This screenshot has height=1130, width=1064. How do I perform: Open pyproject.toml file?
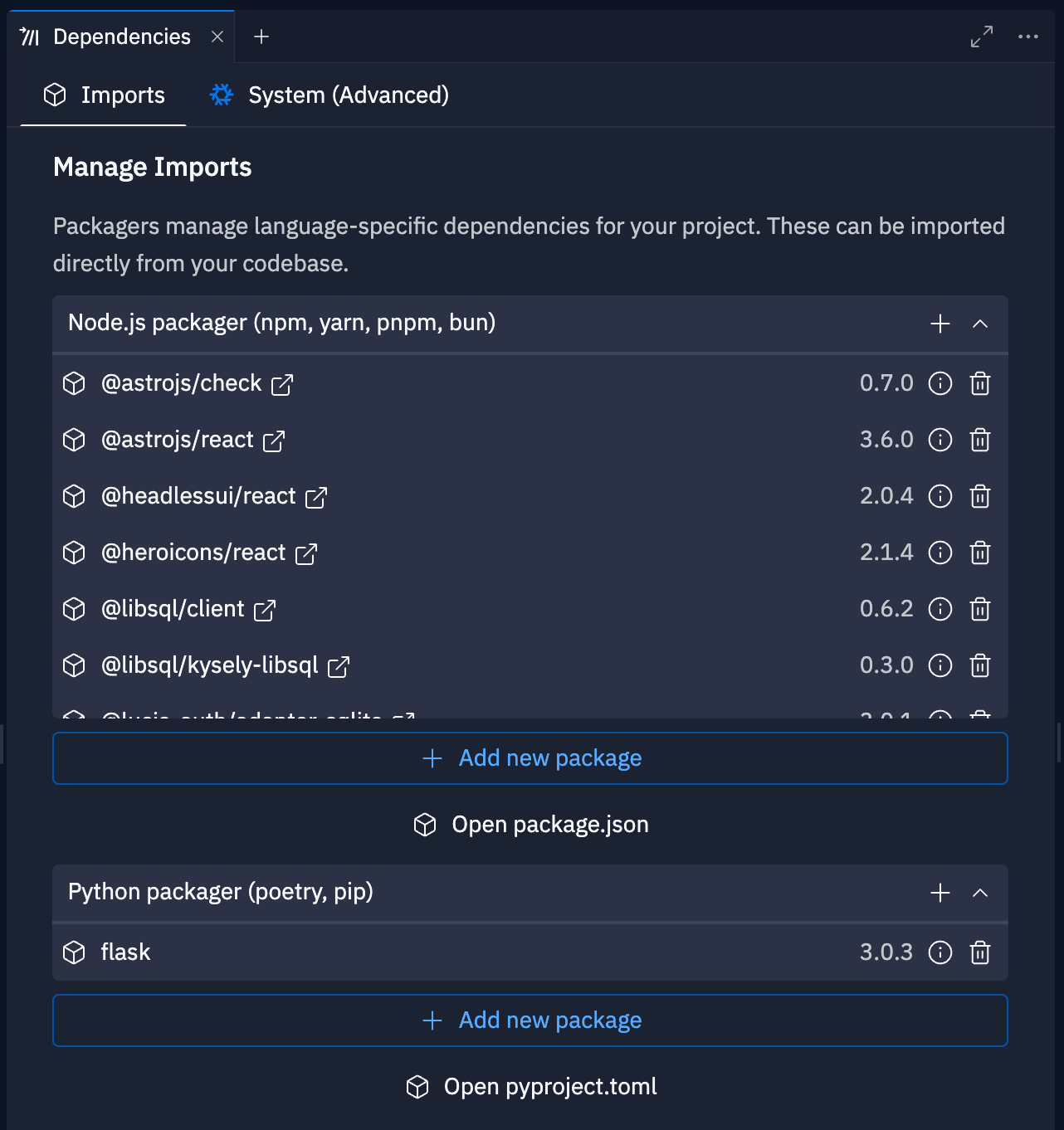coord(531,1087)
